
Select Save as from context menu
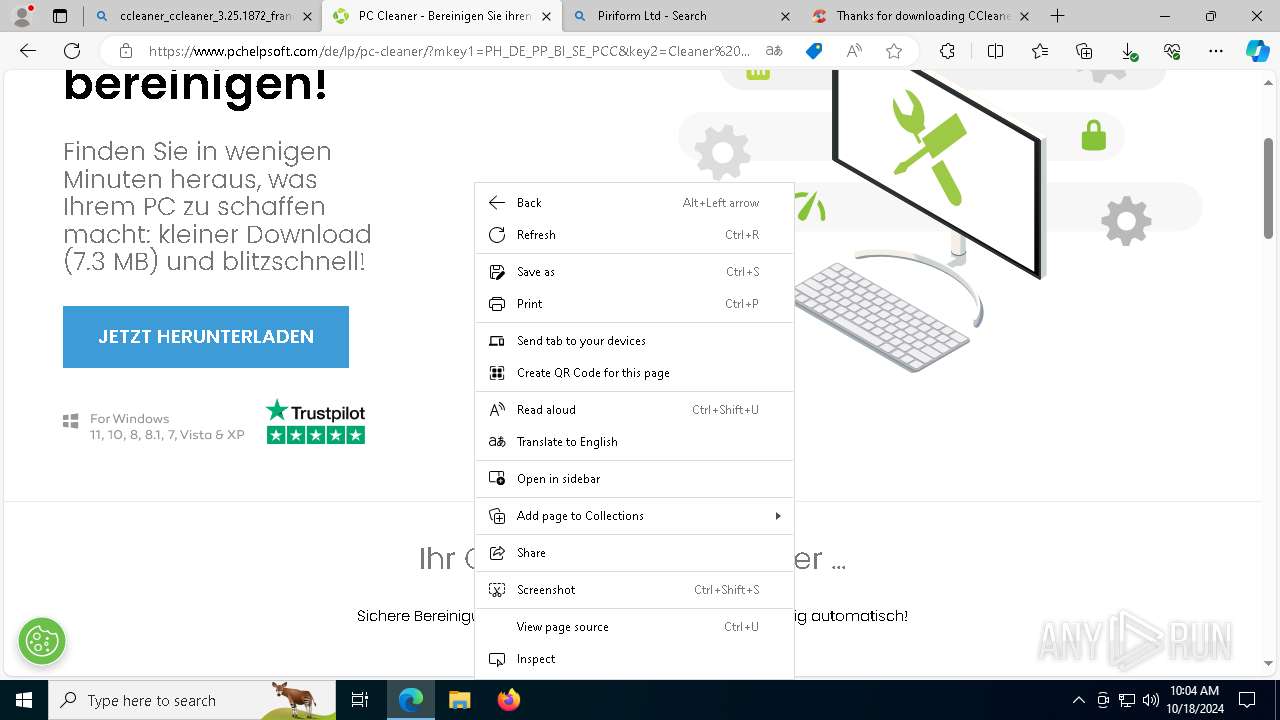[634, 272]
